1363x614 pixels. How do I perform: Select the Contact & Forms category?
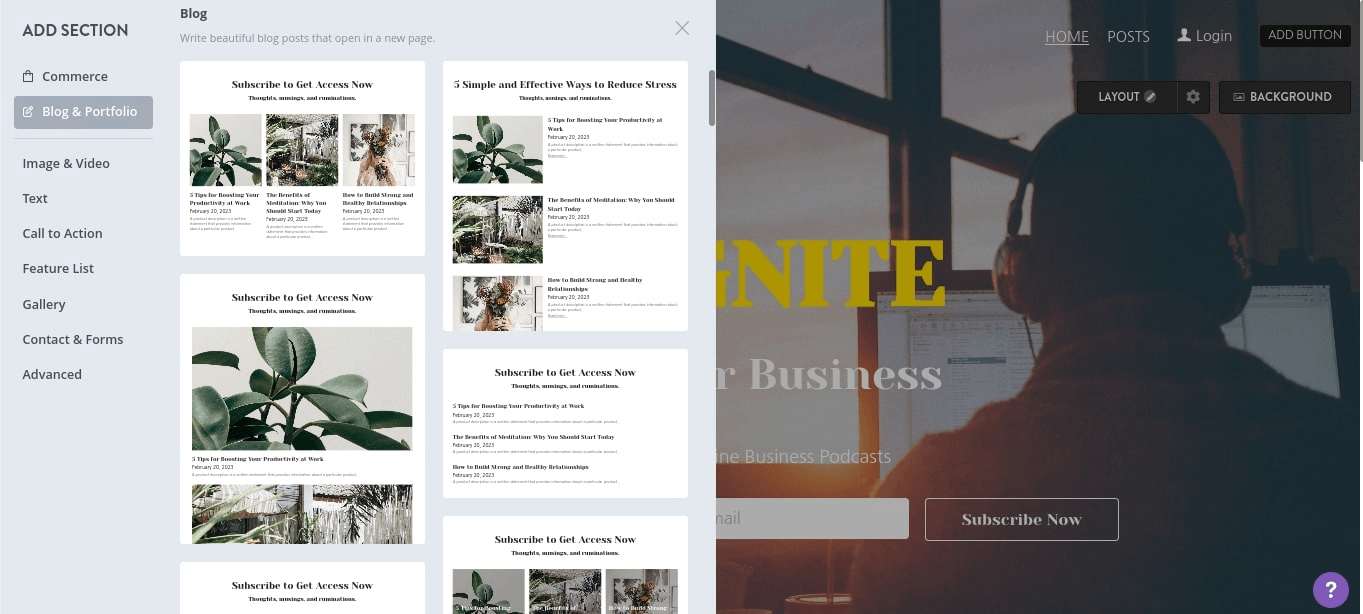pyautogui.click(x=73, y=339)
